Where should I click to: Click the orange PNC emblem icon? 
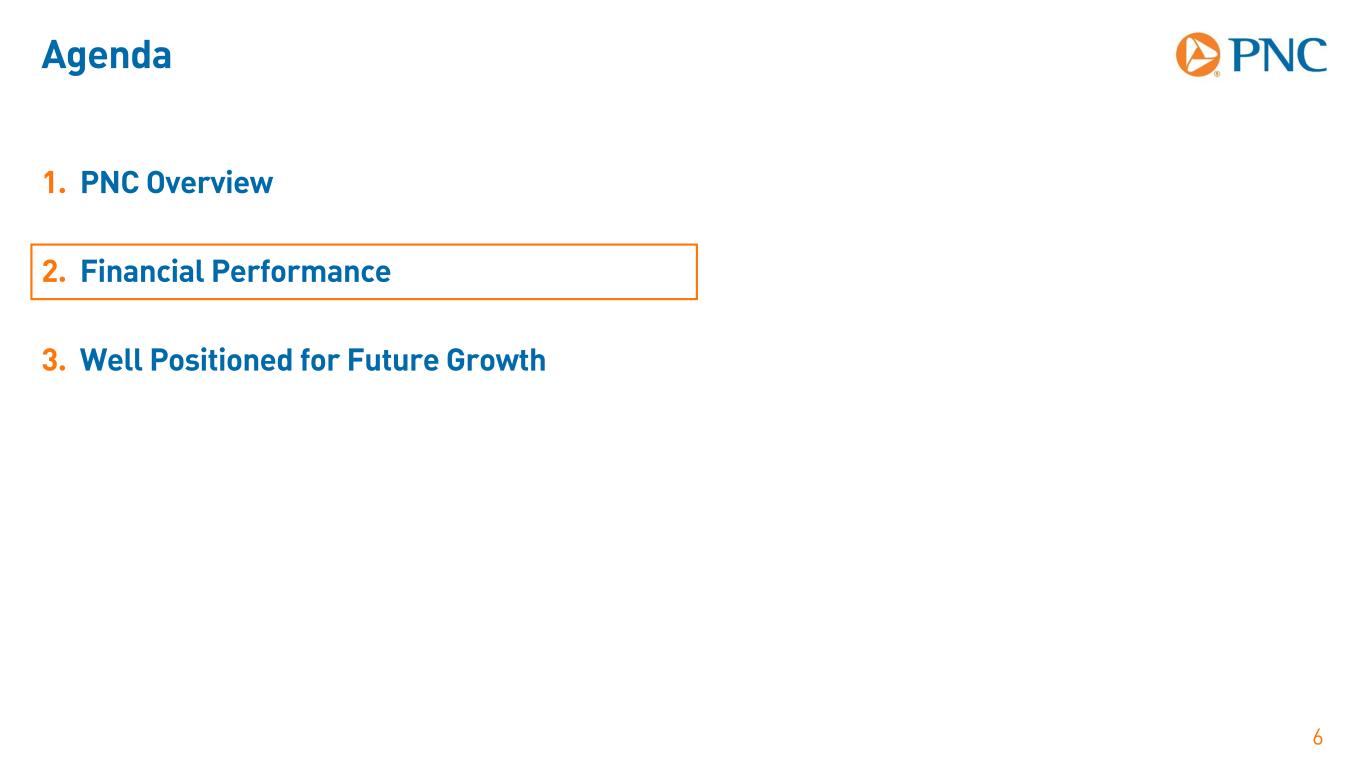[x=1197, y=53]
